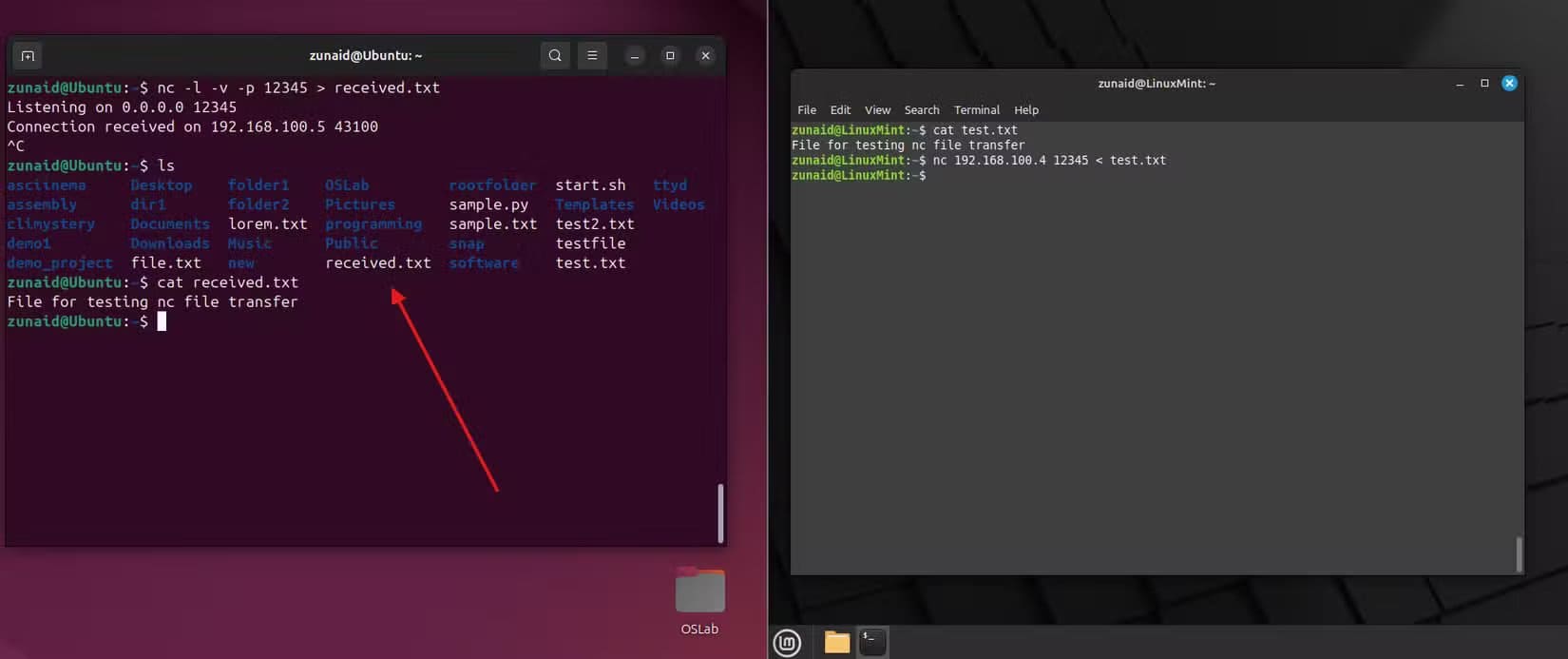Image resolution: width=1568 pixels, height=659 pixels.
Task: Click the 'Listening on 0.0.0.0 12345' line
Action: click(122, 107)
